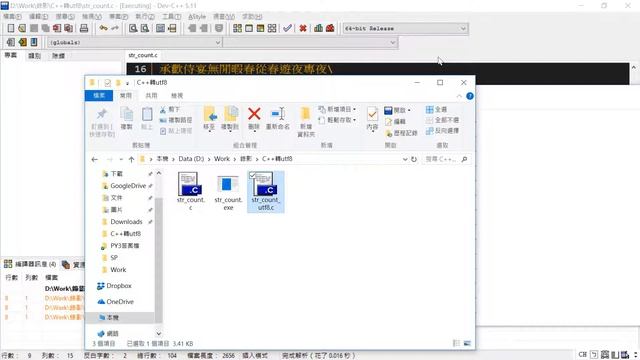Click the Run icon in Dev-C++ toolbar

pyautogui.click(x=249, y=28)
